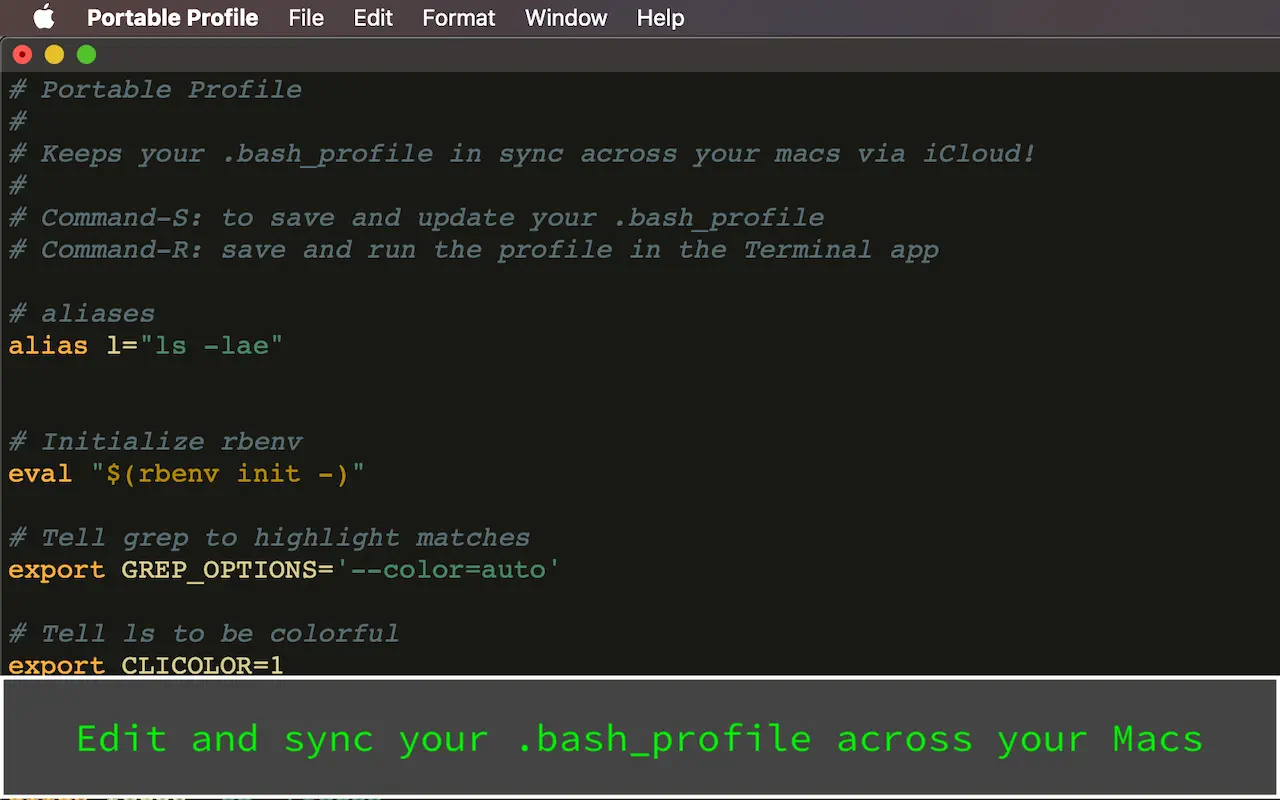Open the Apple menu
The width and height of the screenshot is (1280, 800).
click(42, 17)
